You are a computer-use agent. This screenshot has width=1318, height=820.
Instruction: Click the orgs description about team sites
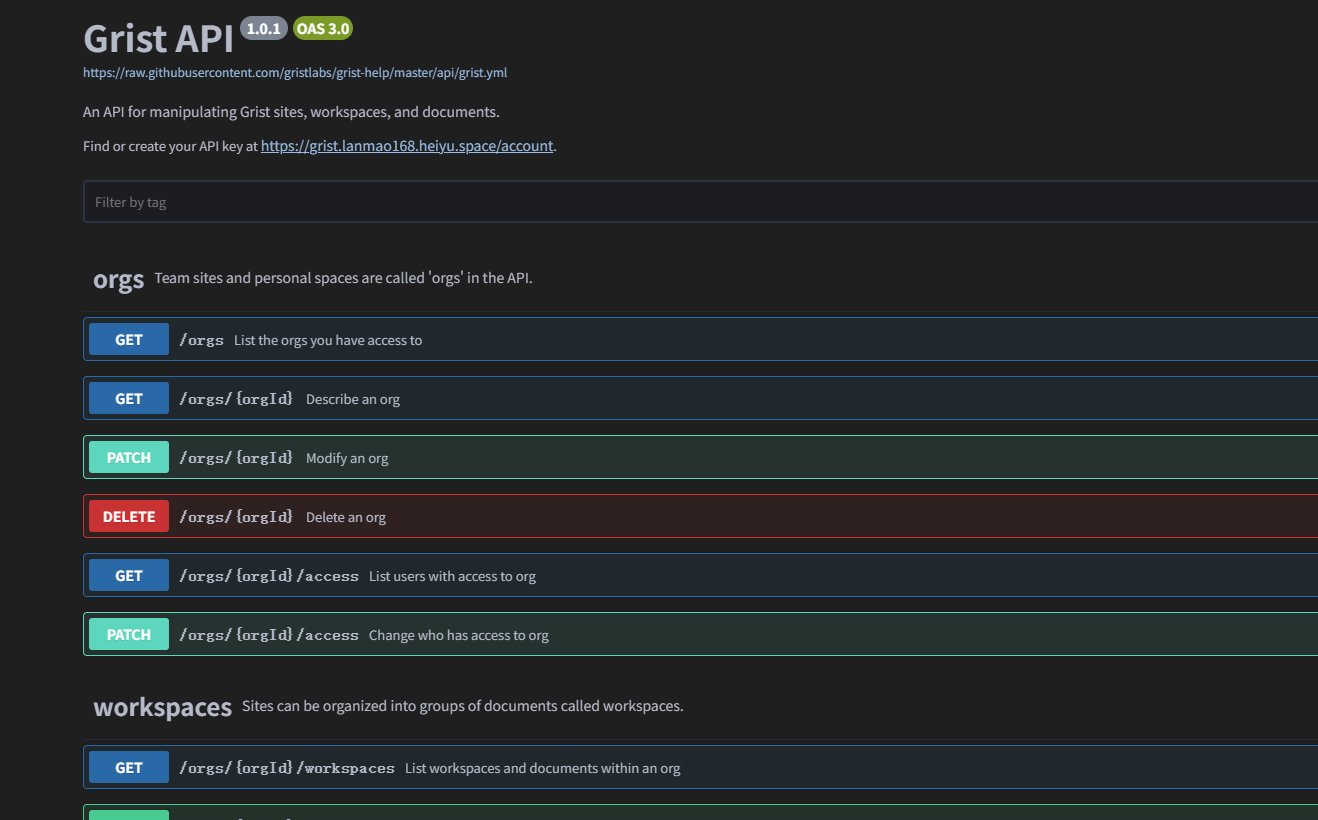(343, 278)
